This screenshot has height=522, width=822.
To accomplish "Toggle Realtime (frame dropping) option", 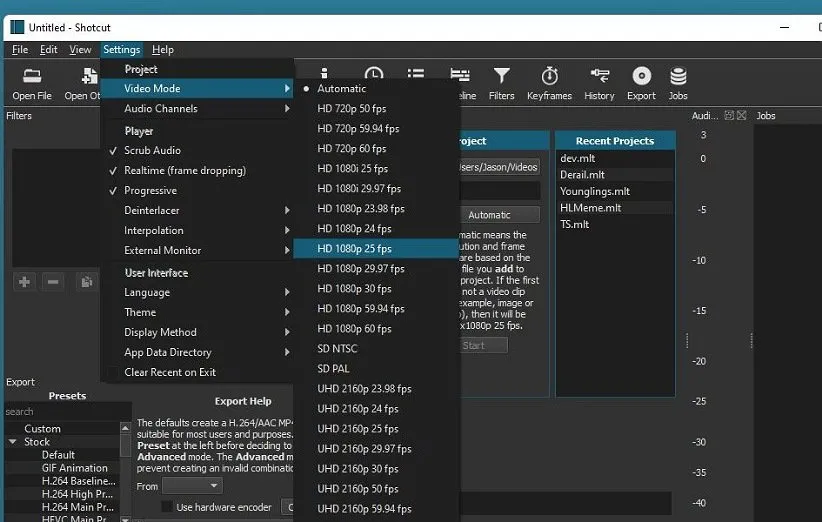I will click(x=197, y=170).
